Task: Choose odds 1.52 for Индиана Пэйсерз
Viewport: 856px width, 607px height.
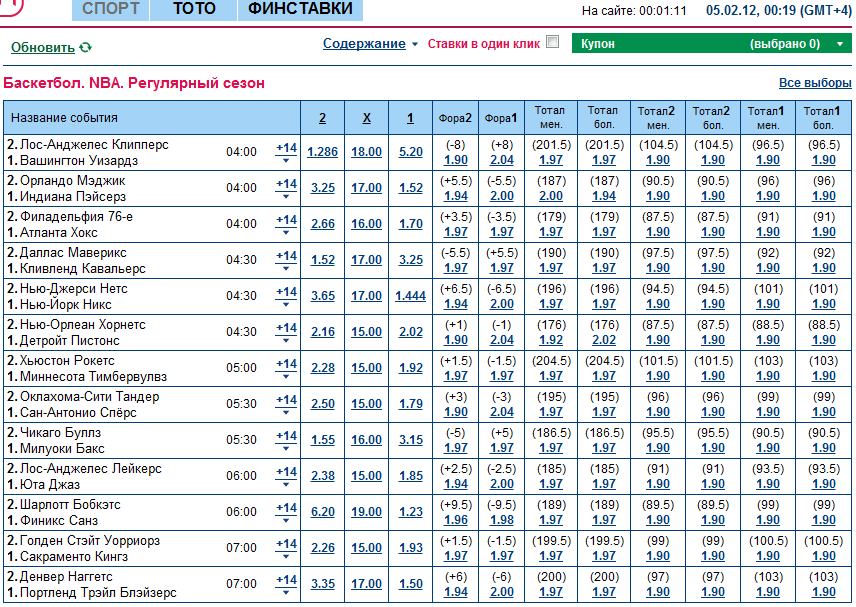Action: tap(411, 188)
